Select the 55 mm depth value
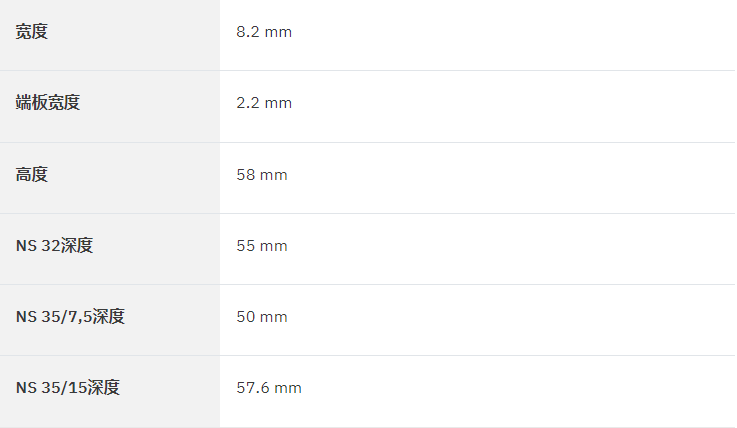Screen dimensions: 737x428 [262, 246]
